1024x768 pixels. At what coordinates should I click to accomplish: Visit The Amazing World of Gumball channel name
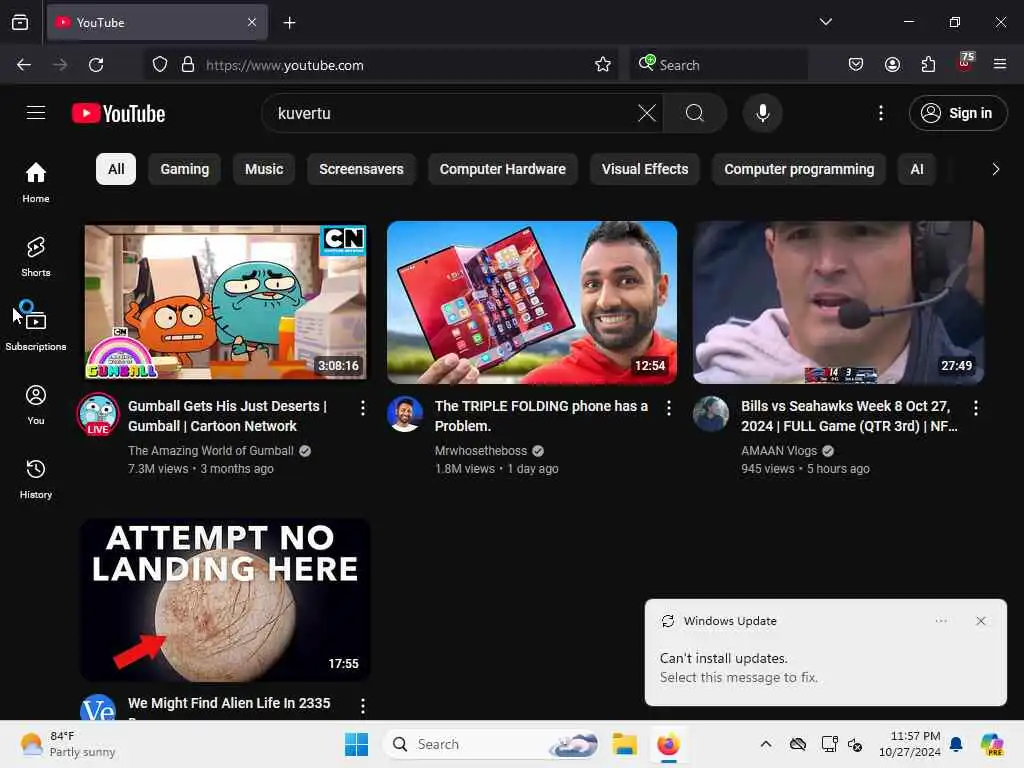(x=211, y=451)
